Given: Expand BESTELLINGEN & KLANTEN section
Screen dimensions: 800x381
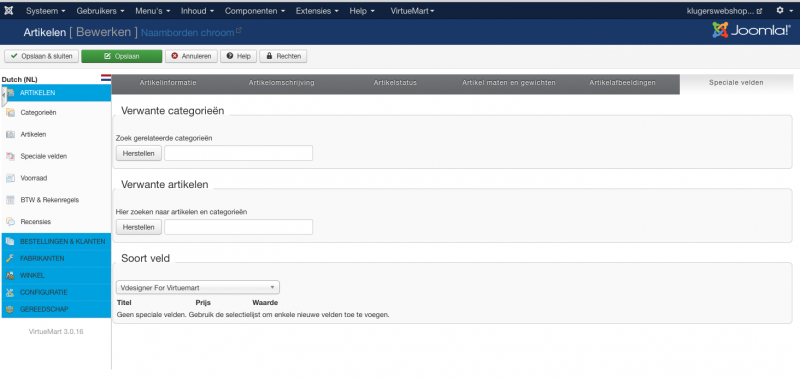Looking at the screenshot, I should pyautogui.click(x=56, y=242).
